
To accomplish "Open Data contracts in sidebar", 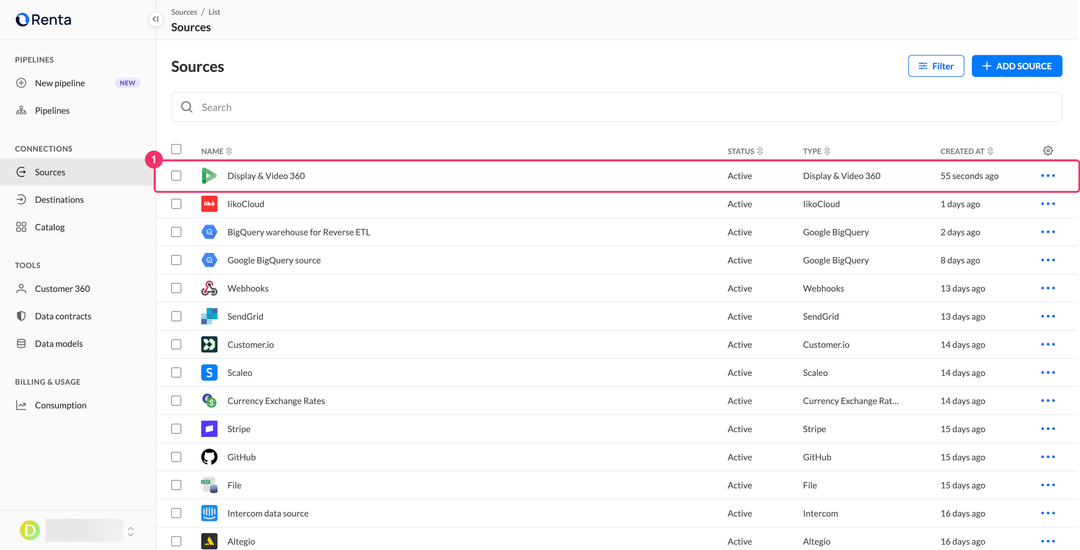I will click(x=78, y=317).
